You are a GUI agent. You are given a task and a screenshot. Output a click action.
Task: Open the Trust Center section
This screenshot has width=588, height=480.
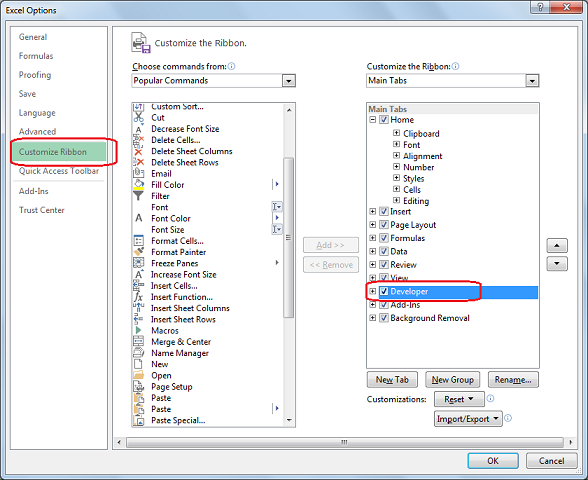[42, 210]
